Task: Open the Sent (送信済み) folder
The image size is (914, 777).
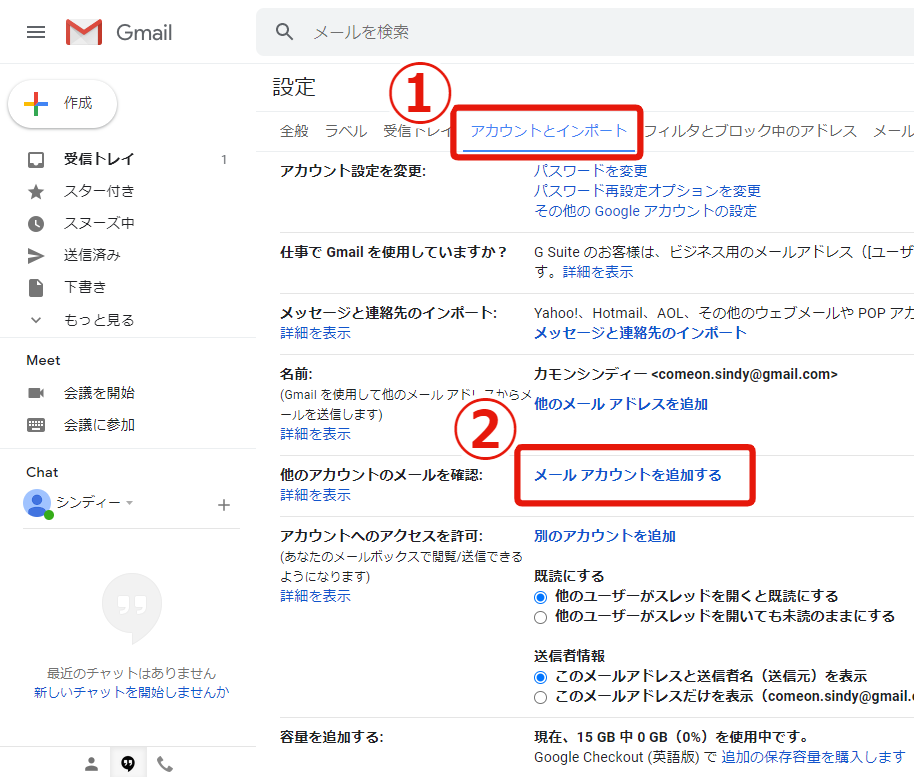Action: [92, 255]
